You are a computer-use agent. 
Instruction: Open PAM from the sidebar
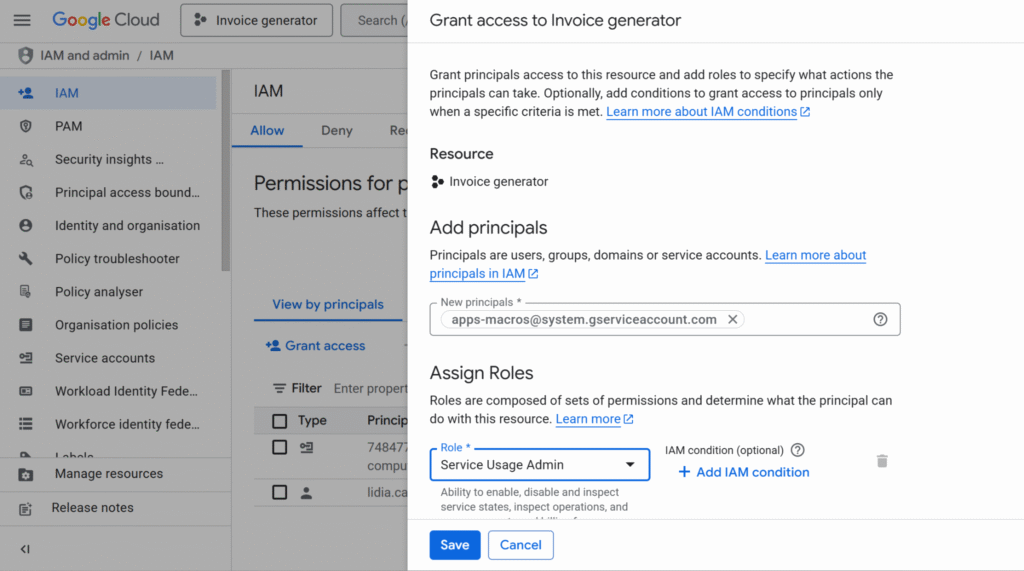pos(69,126)
